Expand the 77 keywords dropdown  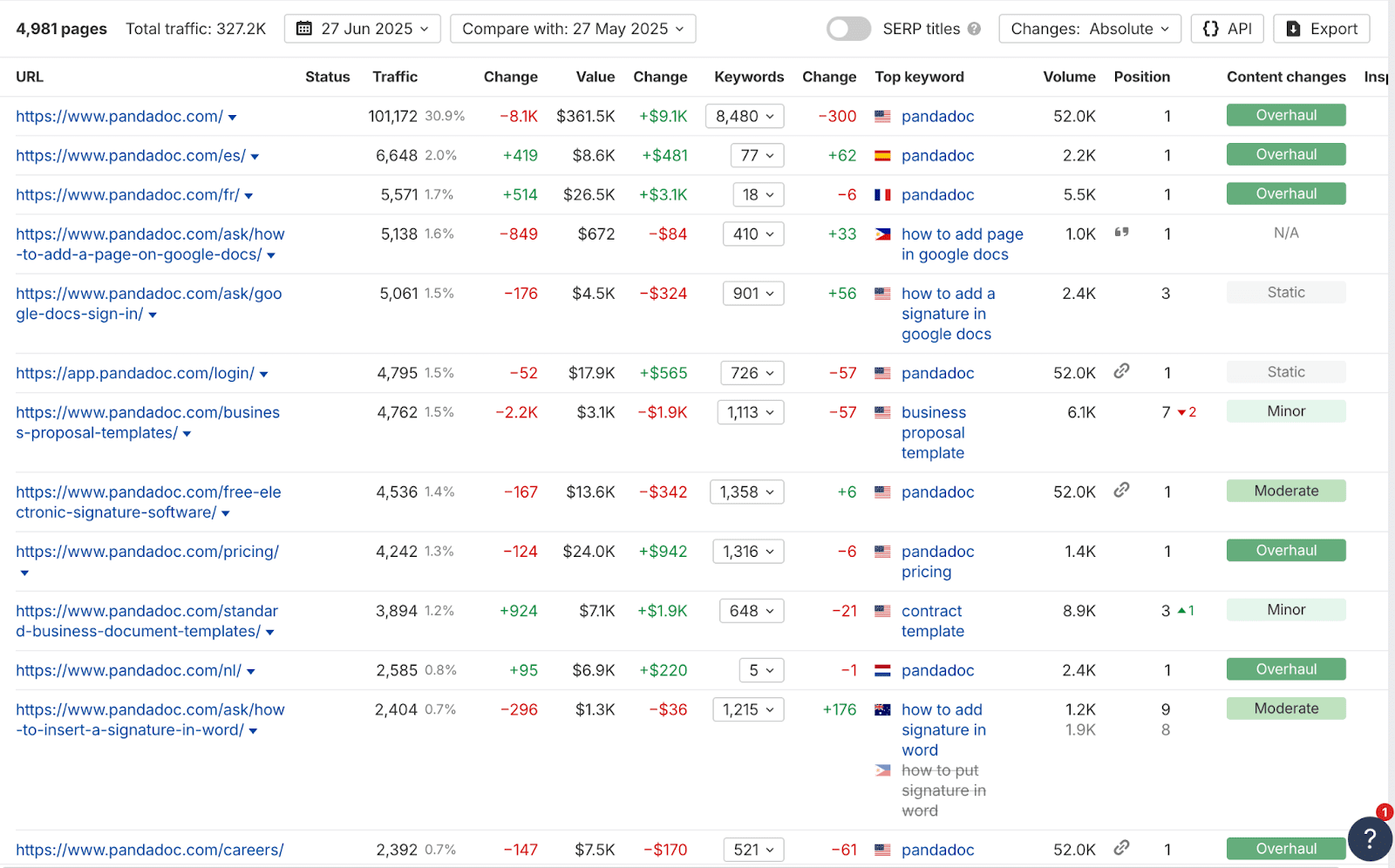[x=757, y=155]
